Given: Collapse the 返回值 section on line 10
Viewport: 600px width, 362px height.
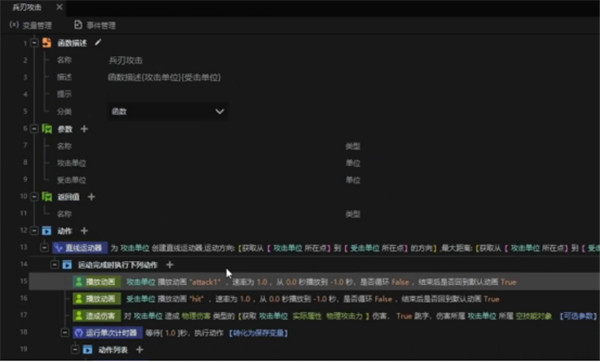Looking at the screenshot, I should [x=34, y=196].
